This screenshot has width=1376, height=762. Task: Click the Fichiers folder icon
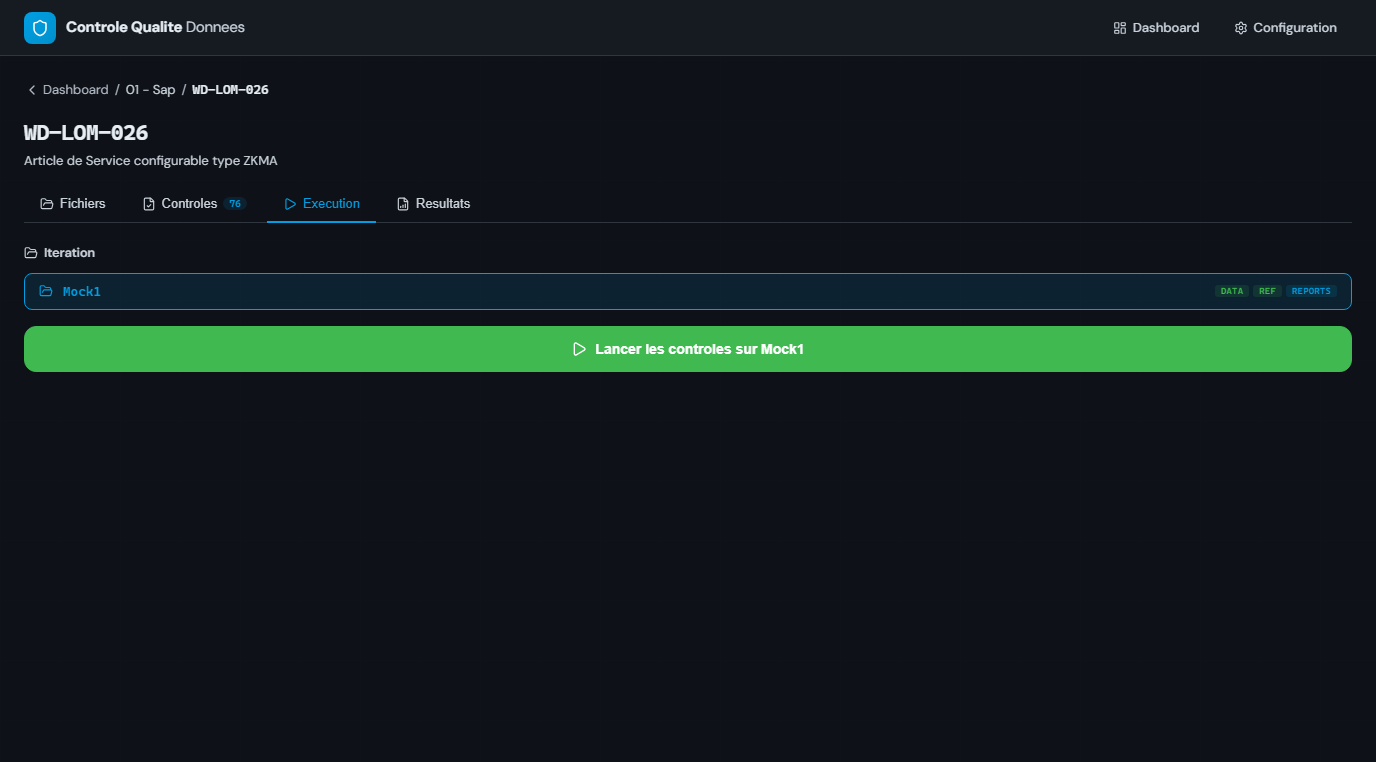(x=47, y=204)
